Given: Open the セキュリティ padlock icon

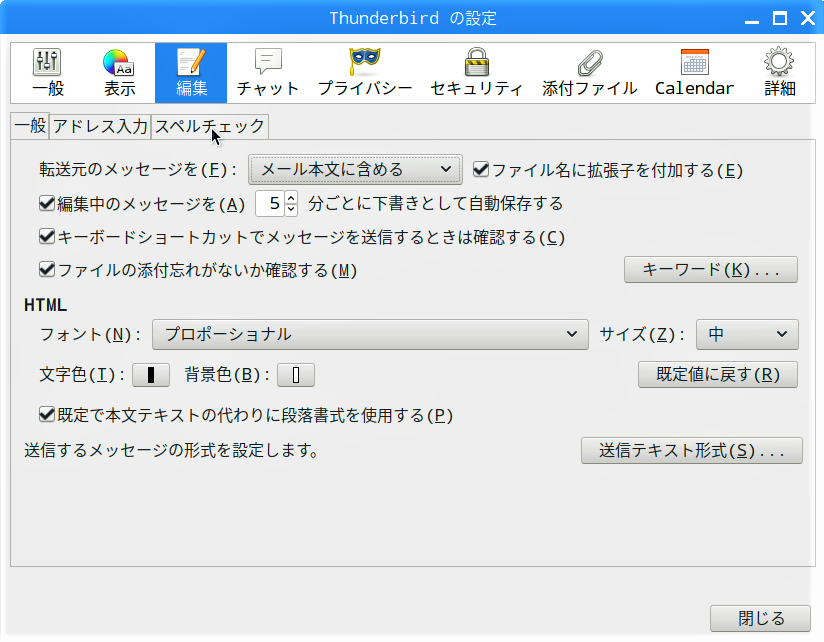Looking at the screenshot, I should pos(477,73).
